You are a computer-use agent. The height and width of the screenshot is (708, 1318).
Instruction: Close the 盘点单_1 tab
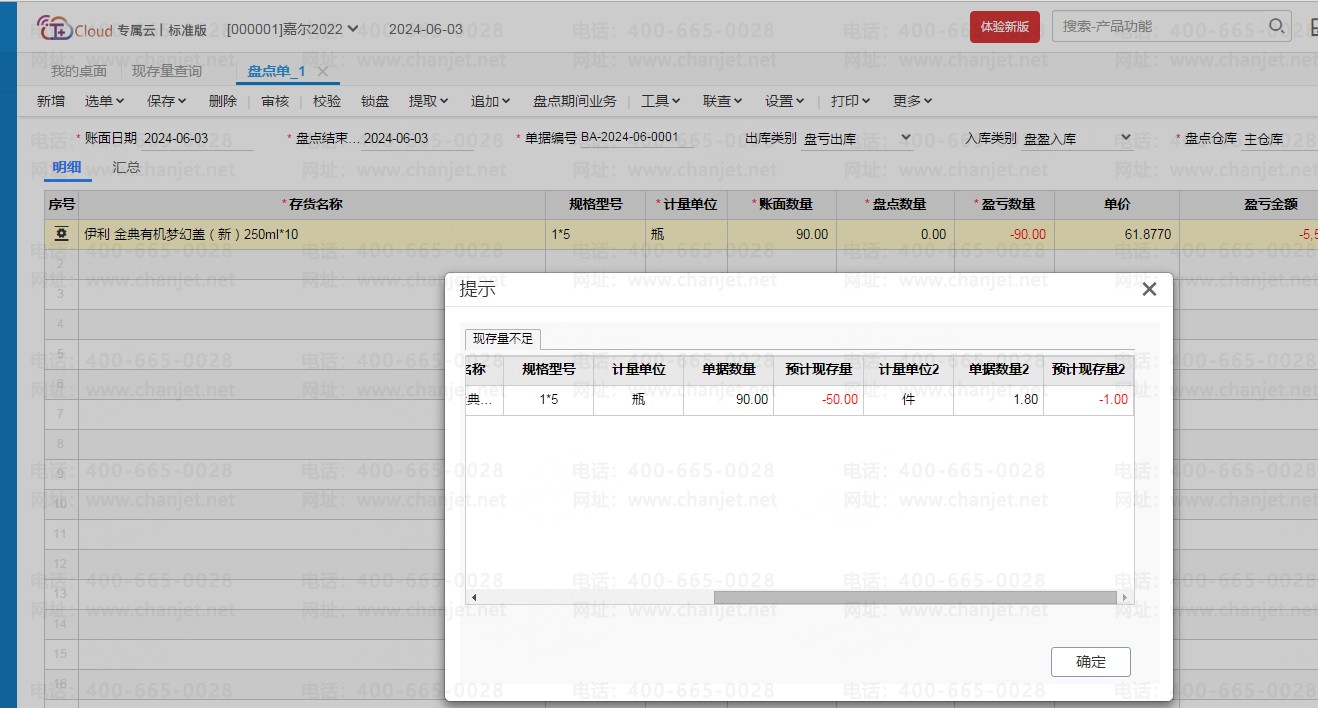[323, 71]
